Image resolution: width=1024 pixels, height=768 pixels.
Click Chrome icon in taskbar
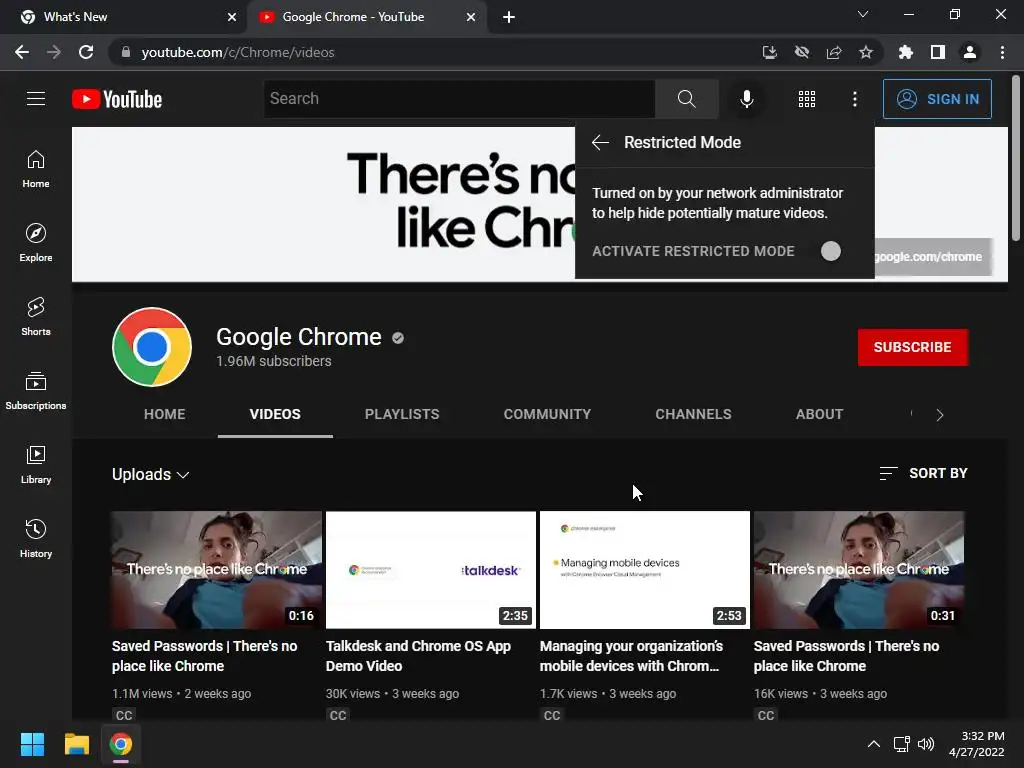(x=120, y=744)
